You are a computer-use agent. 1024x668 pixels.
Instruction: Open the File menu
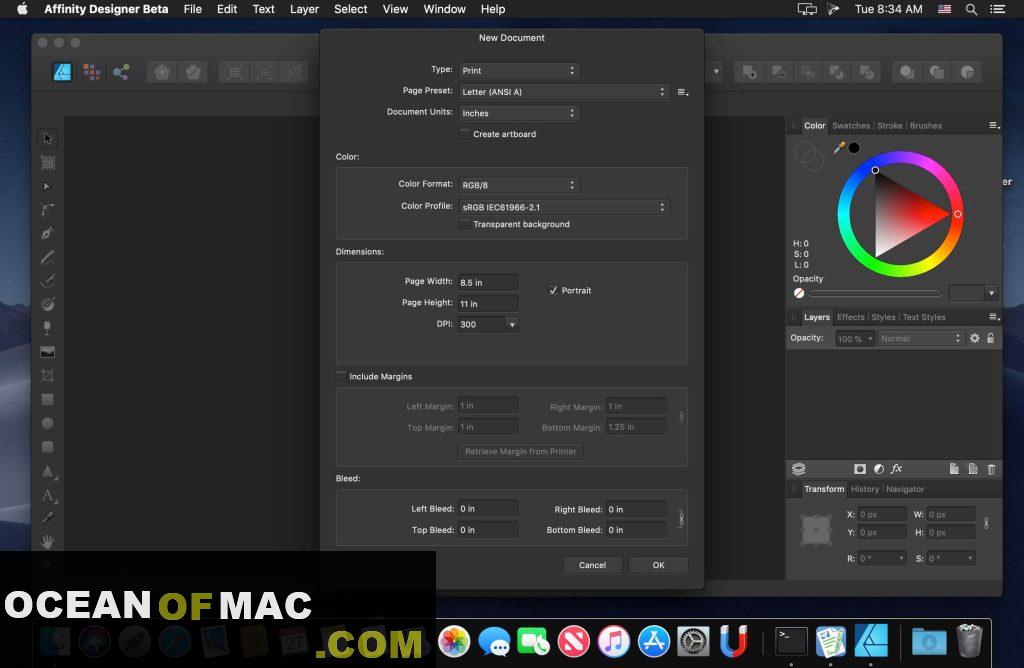tap(193, 9)
